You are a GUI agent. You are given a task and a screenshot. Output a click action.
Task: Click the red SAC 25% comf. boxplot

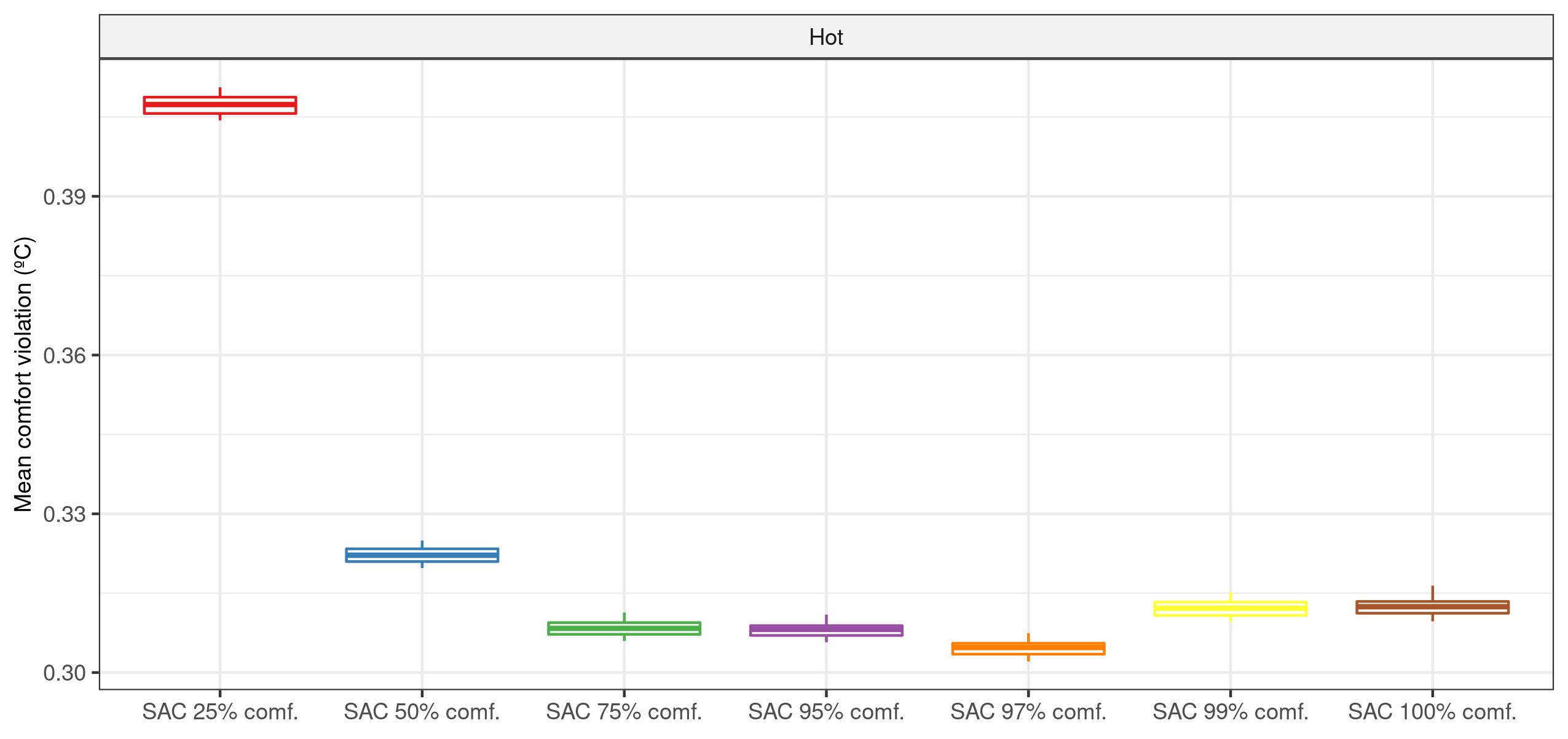(220, 105)
